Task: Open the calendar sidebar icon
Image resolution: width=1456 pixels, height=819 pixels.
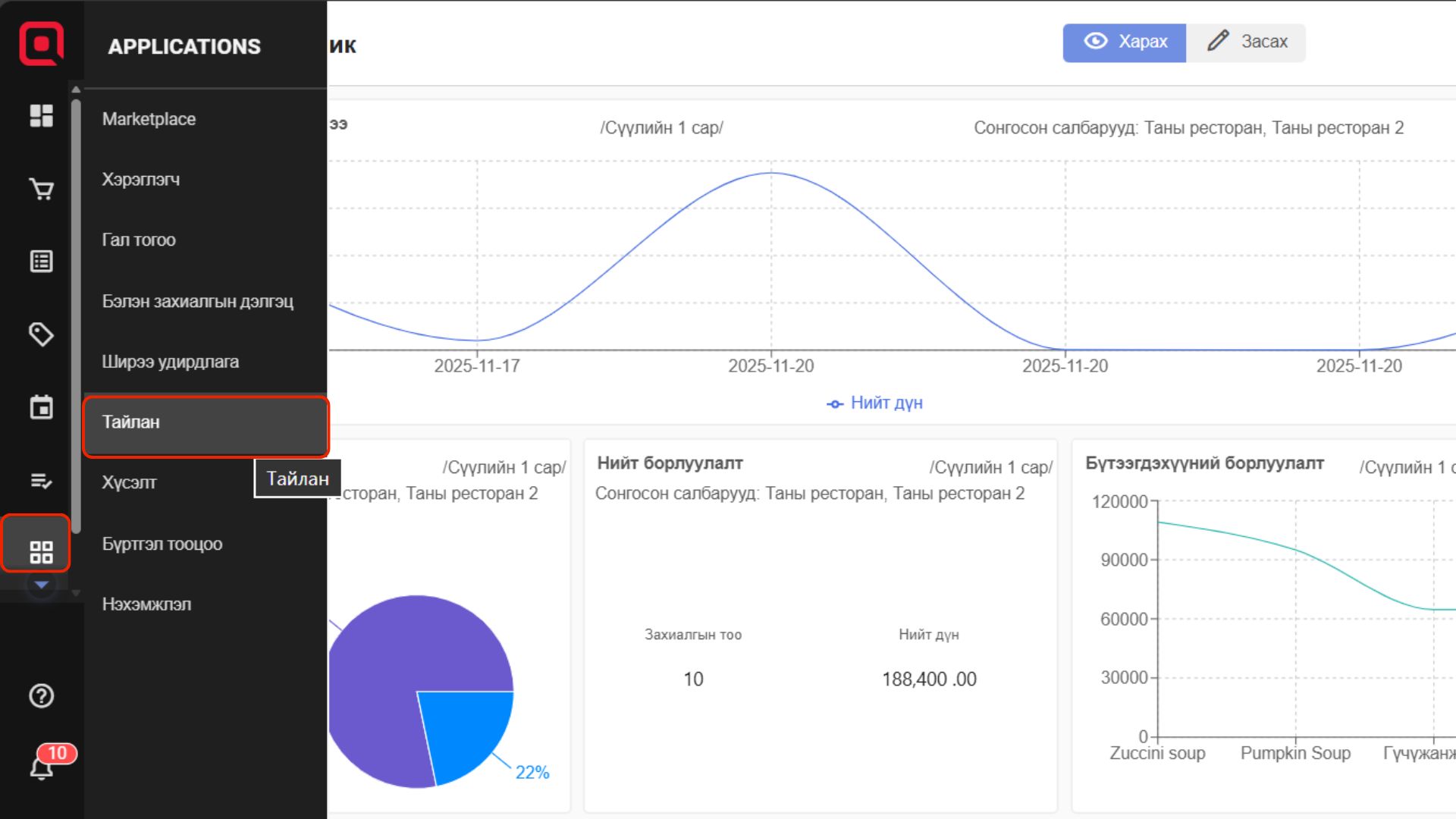Action: tap(41, 407)
